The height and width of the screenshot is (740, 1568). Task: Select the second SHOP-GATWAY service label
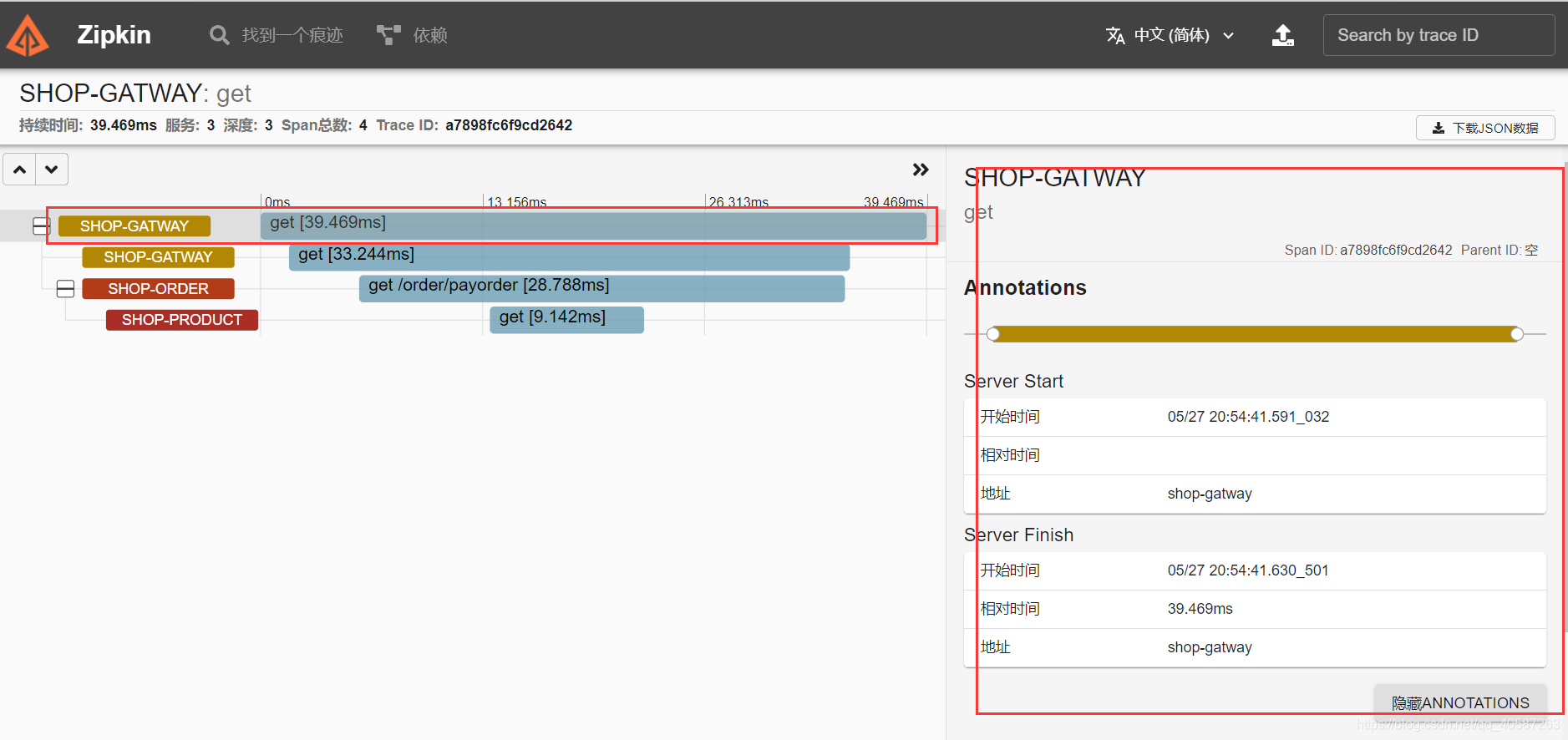tap(158, 257)
